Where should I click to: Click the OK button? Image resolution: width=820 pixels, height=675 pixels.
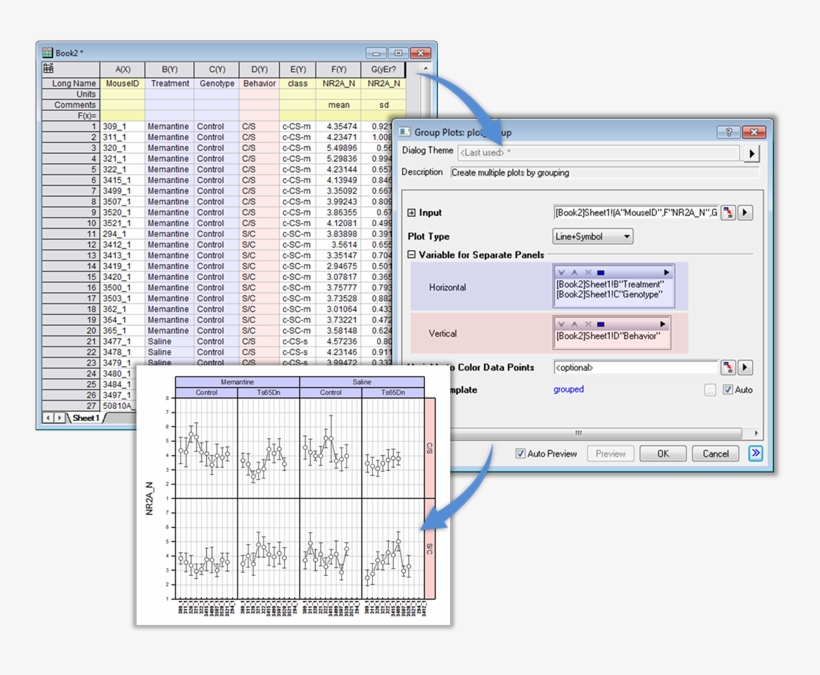663,453
